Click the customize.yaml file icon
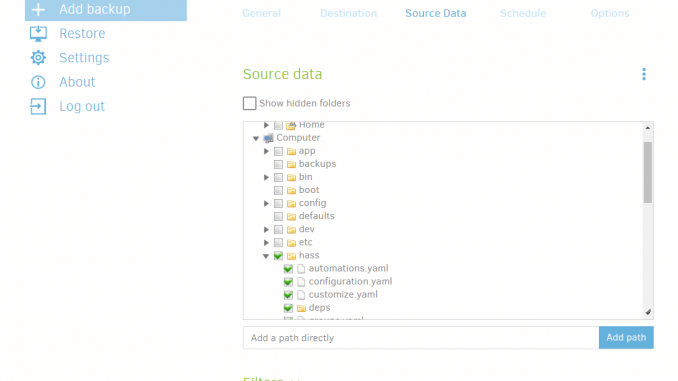The width and height of the screenshot is (678, 381). (x=301, y=295)
